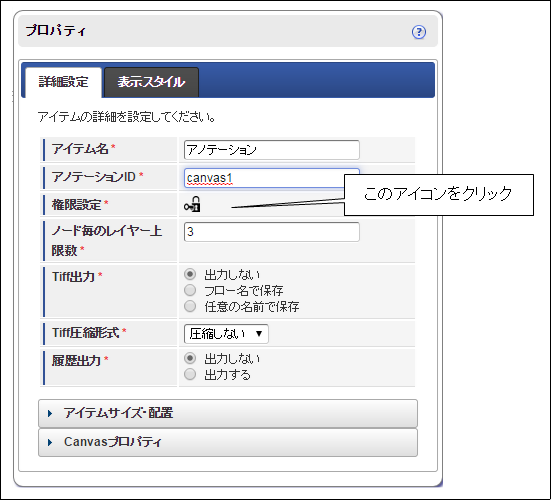Select 任意の名前で保存 radio button
Image resolution: width=551 pixels, height=500 pixels.
190,306
